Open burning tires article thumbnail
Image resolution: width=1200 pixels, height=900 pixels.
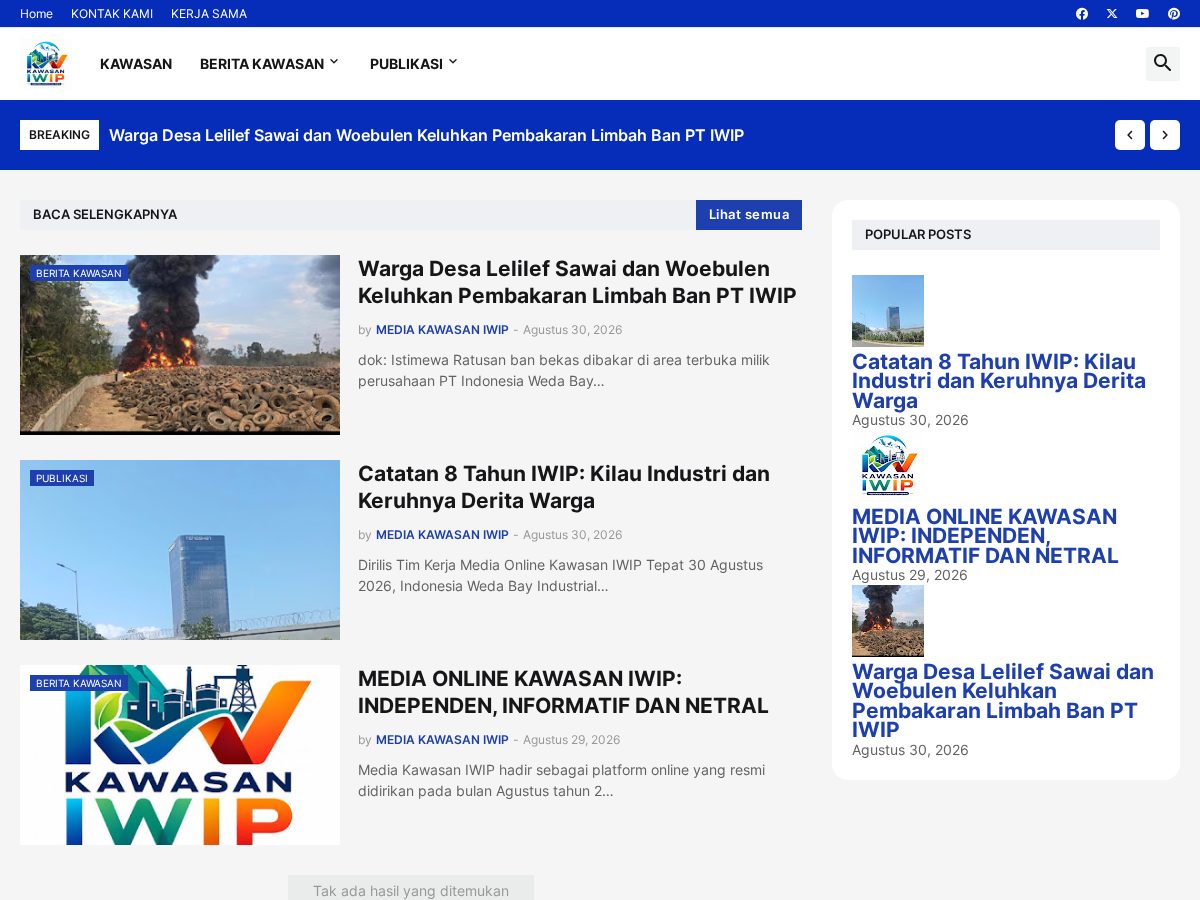(x=180, y=345)
